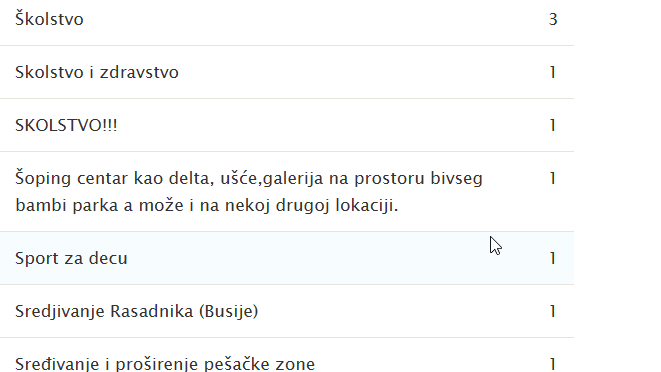Select Sređivanje i proširenje pešačke zone row

(x=287, y=355)
